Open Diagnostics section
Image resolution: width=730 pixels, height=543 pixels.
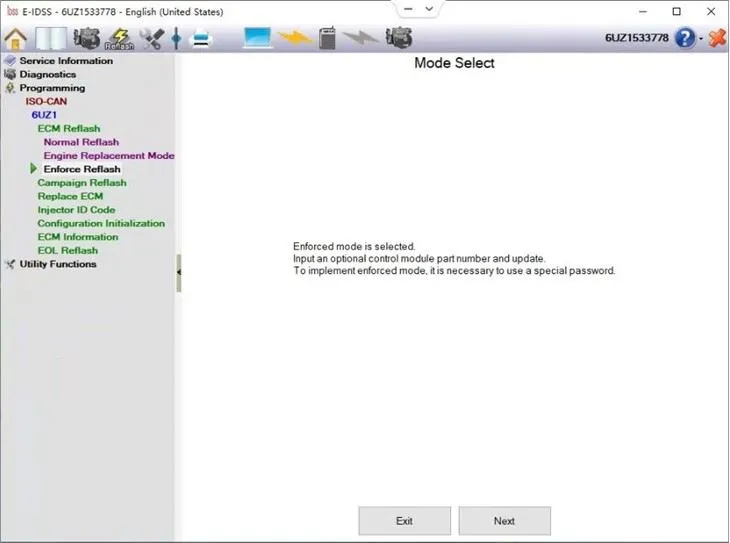click(x=47, y=74)
